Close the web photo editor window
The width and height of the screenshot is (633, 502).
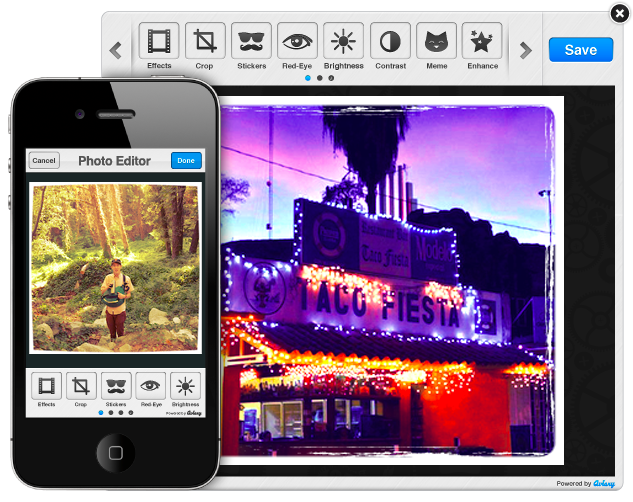point(620,14)
